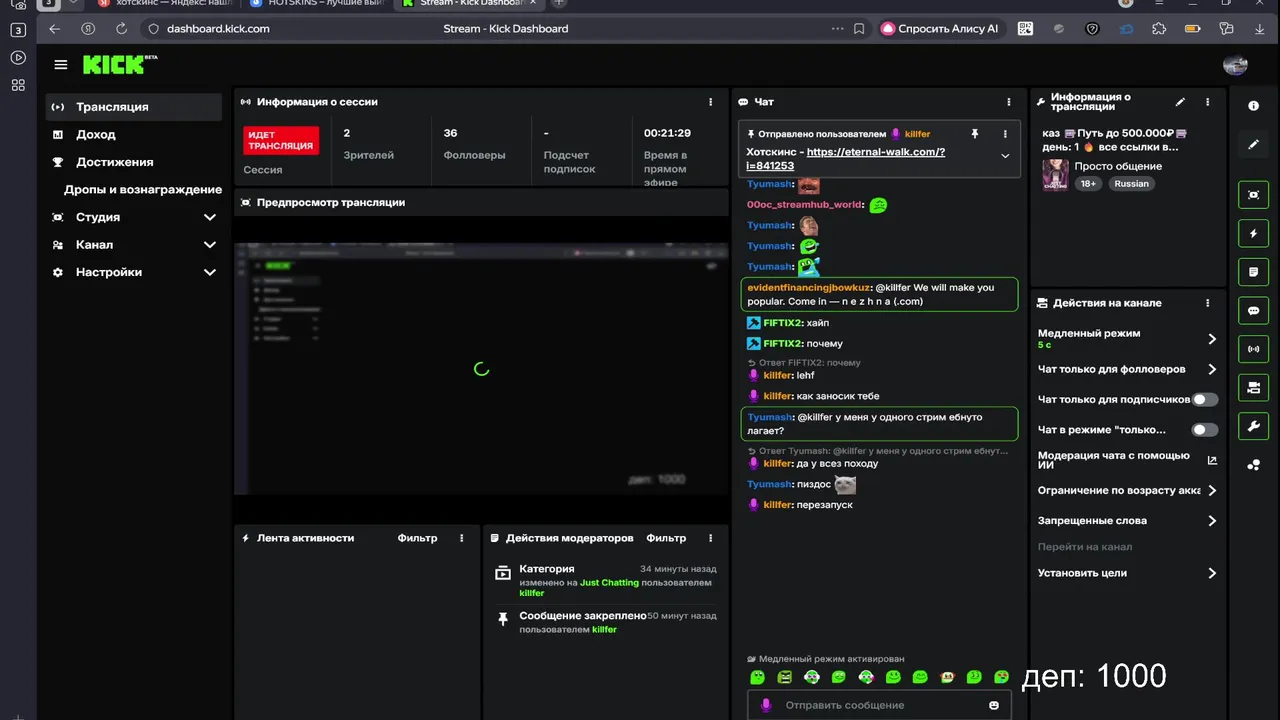Open Запрещенные слова settings arrow
1280x720 pixels.
pos(1212,521)
